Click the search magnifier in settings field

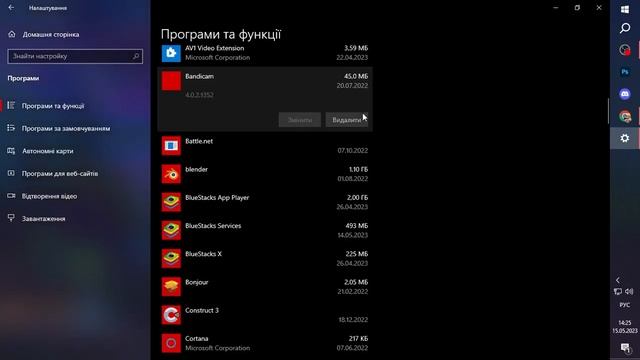[136, 56]
